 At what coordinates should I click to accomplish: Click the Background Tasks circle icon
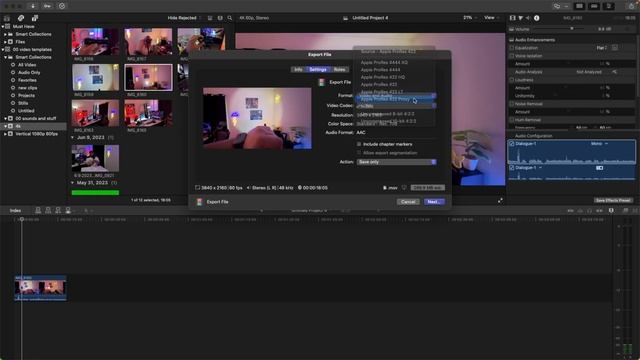(x=62, y=6)
